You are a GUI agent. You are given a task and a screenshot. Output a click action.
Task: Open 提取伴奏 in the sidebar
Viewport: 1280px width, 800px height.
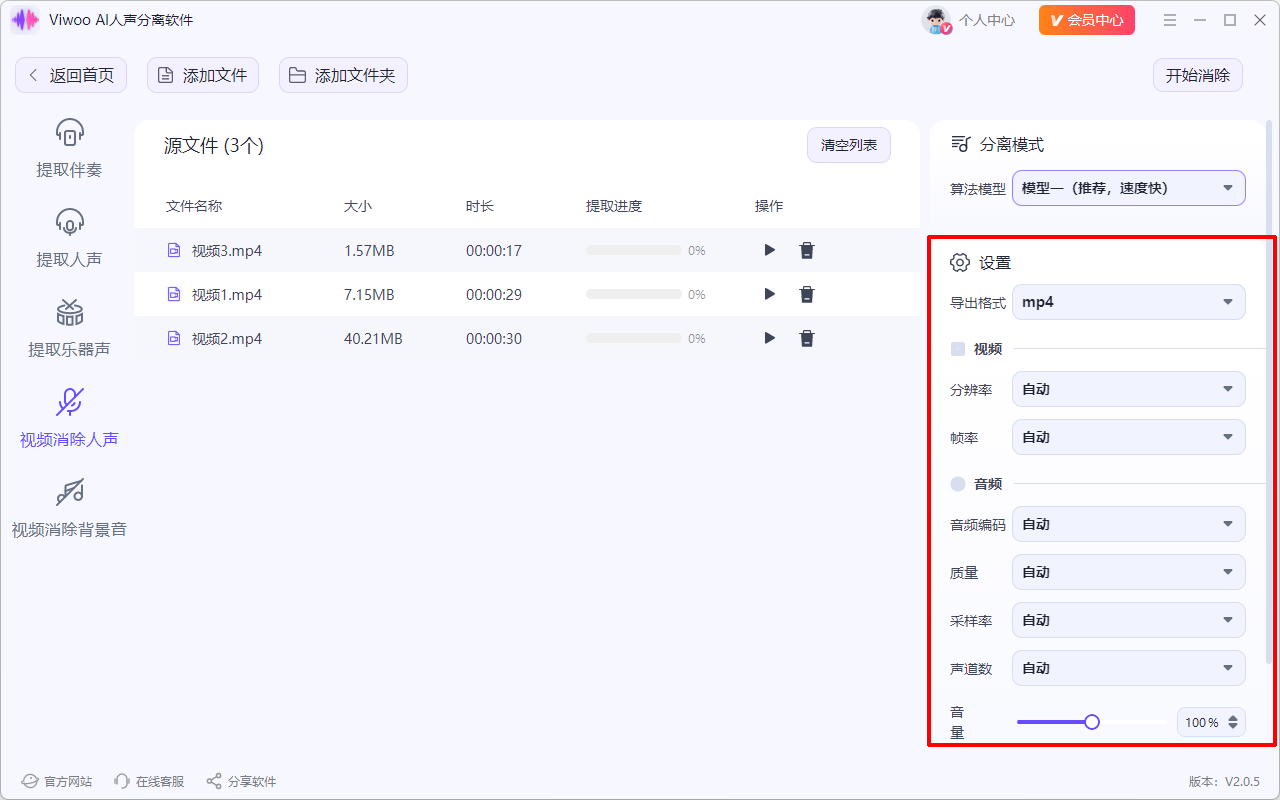(69, 148)
